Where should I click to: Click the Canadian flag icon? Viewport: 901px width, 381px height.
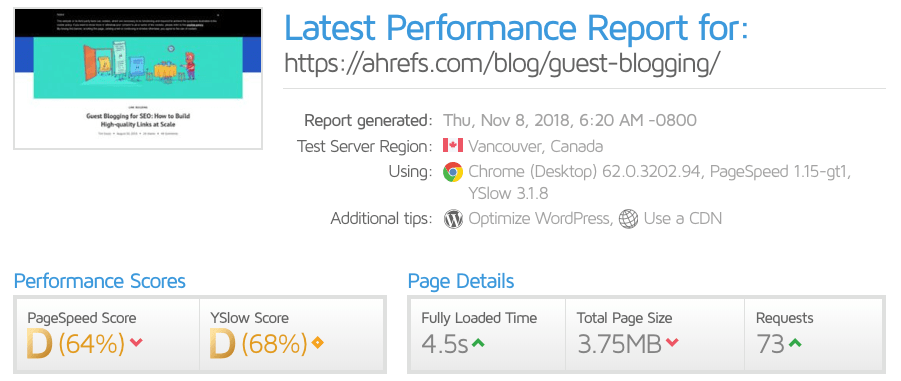coord(453,145)
